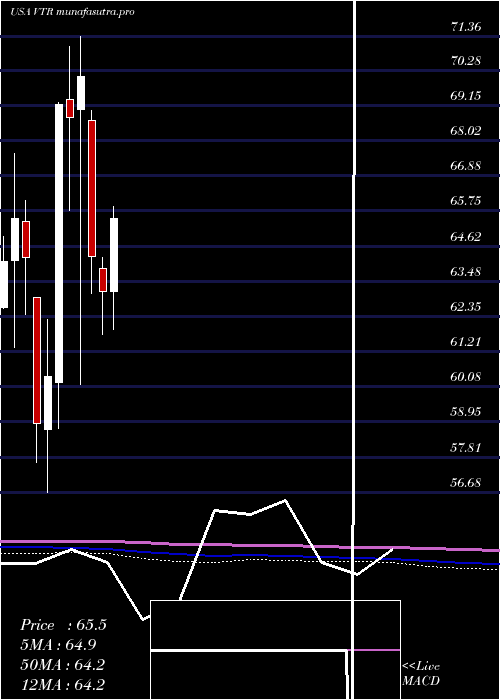Select the small red candle near 63.5

(x=103, y=280)
